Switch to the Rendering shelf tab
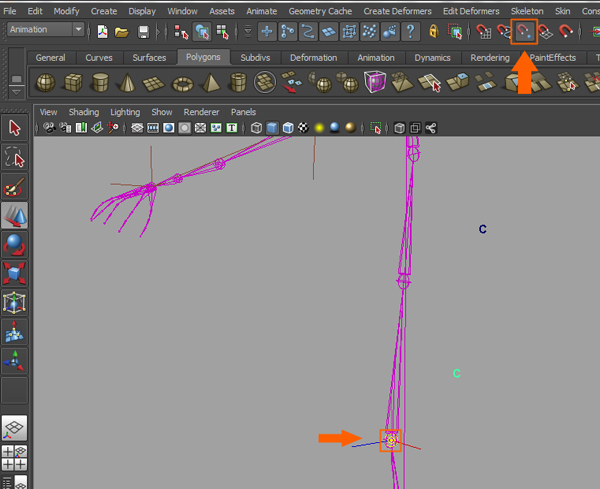The height and width of the screenshot is (489, 600). pyautogui.click(x=490, y=58)
